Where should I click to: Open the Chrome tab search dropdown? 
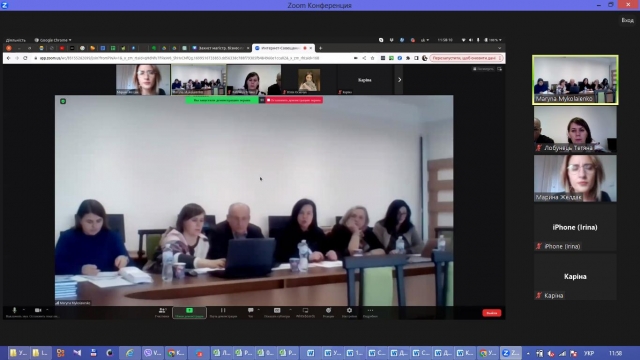500,48
